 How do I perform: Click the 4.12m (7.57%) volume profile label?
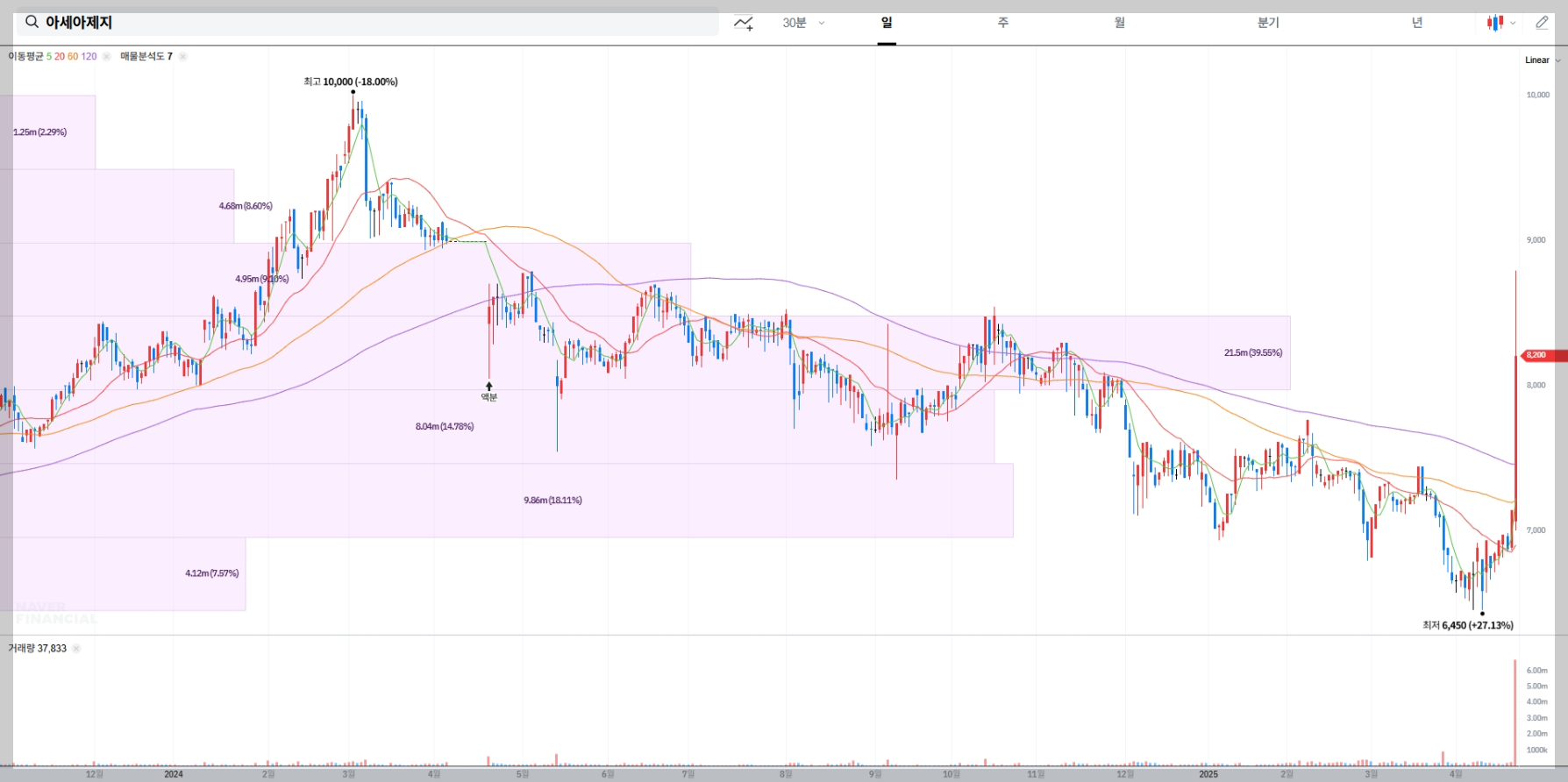211,573
